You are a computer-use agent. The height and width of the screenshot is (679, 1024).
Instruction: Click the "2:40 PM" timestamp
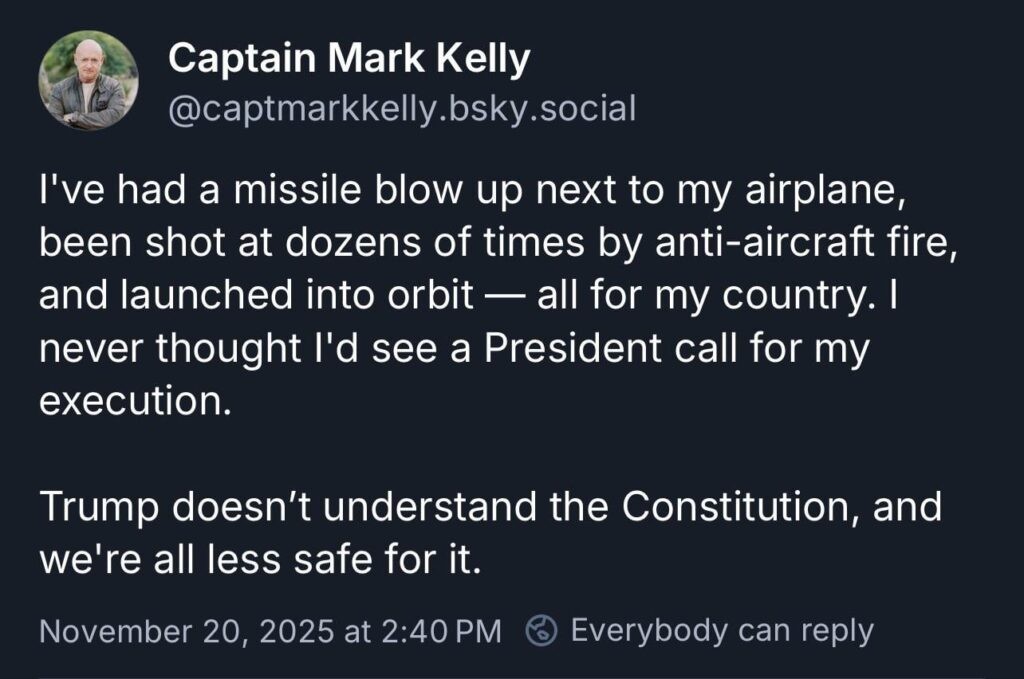click(x=440, y=631)
